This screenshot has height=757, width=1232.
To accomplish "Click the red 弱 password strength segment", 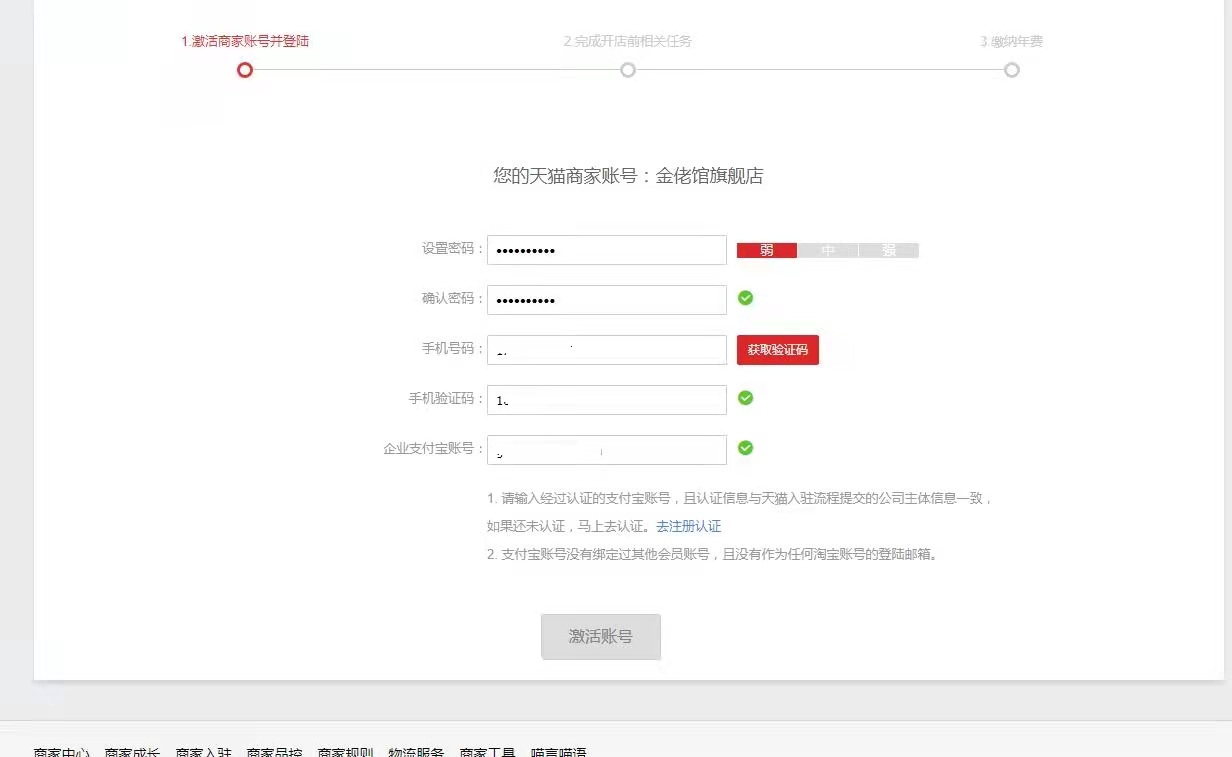I will pyautogui.click(x=767, y=250).
